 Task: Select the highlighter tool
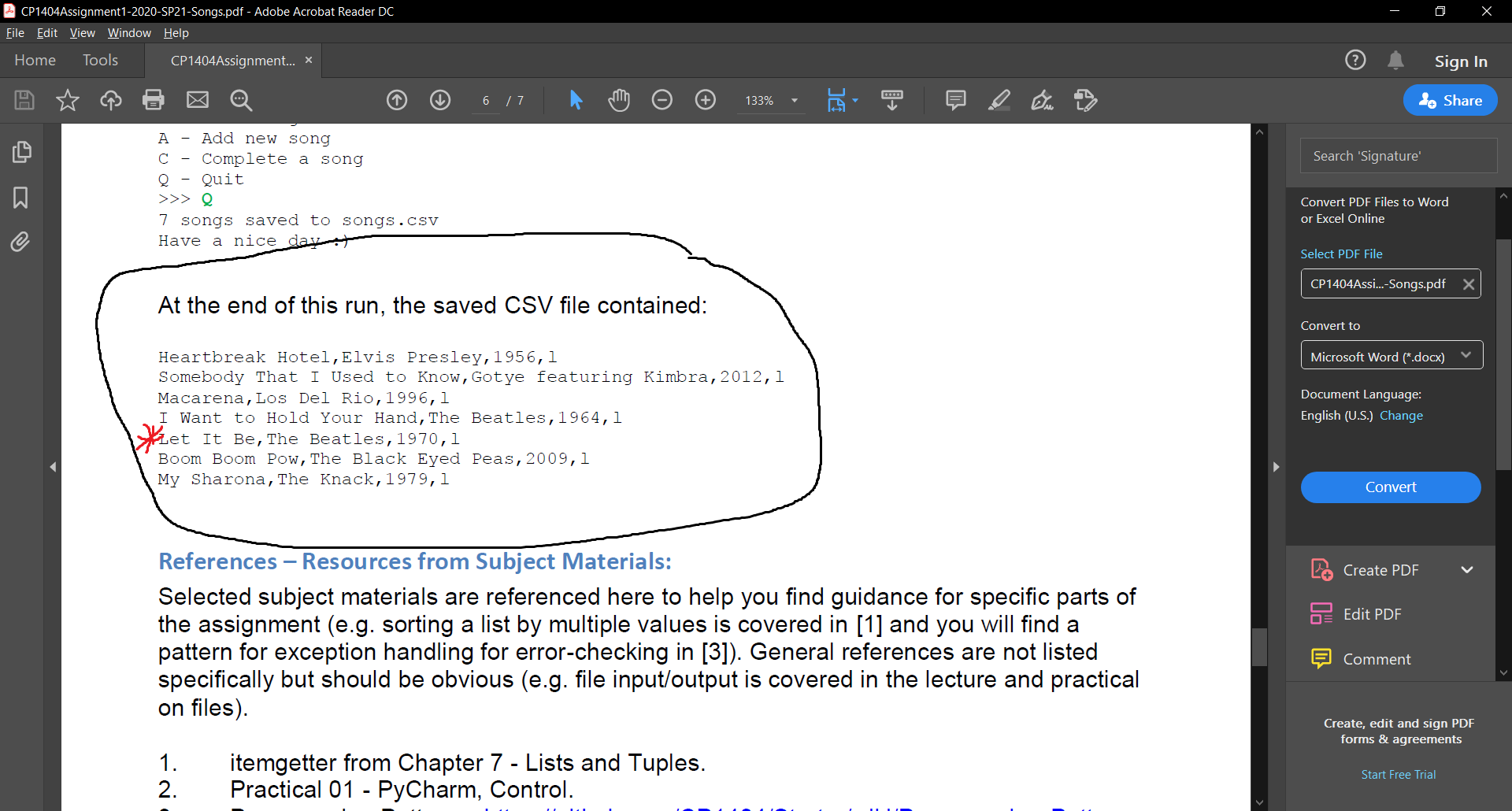999,100
